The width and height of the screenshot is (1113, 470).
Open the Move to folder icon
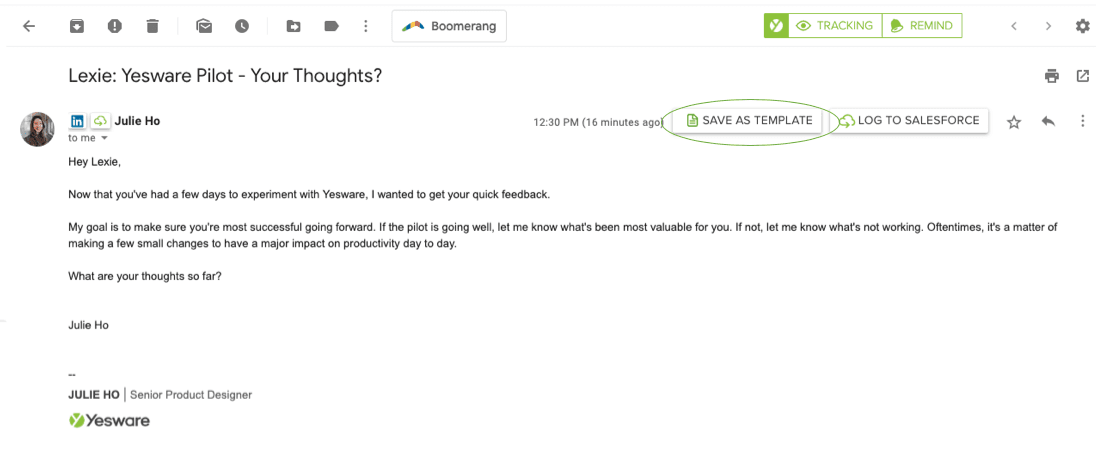click(x=293, y=26)
